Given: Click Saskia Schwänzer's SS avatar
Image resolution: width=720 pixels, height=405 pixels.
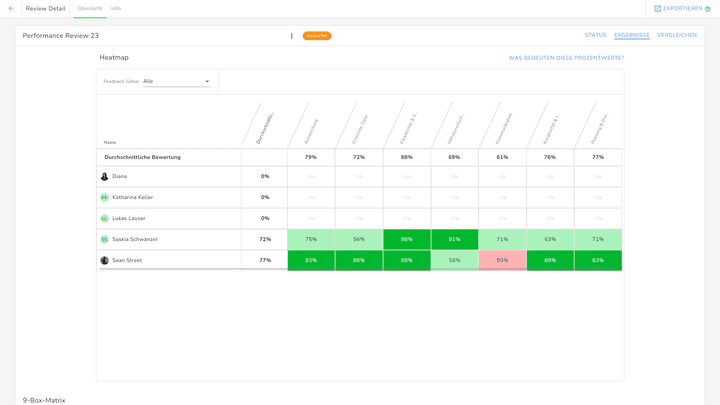Looking at the screenshot, I should click(104, 239).
